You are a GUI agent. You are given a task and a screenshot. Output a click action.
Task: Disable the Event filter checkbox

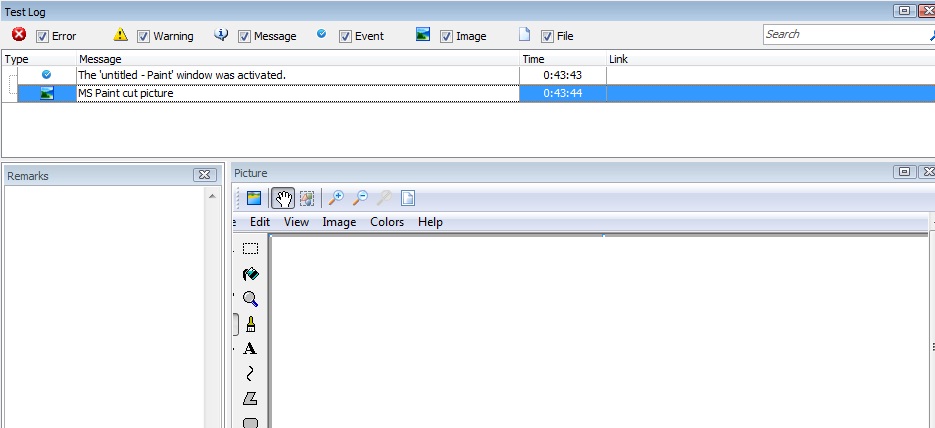pyautogui.click(x=346, y=36)
